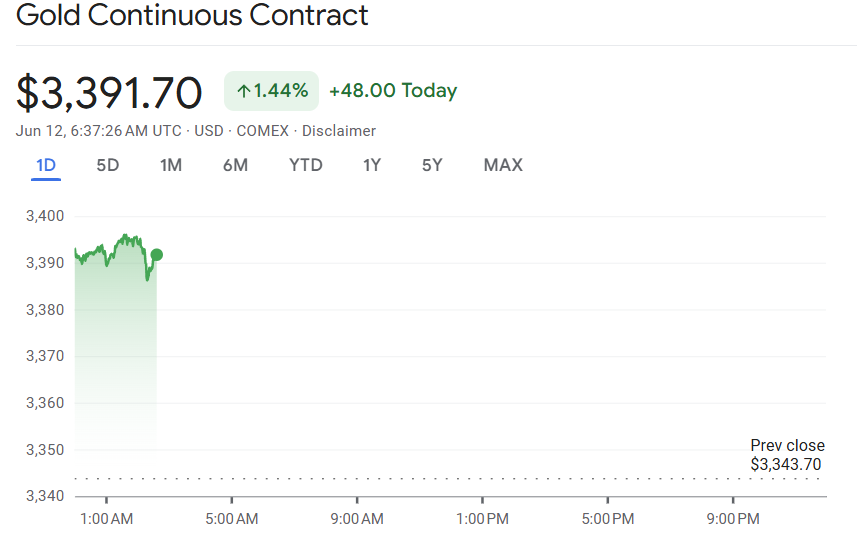This screenshot has width=857, height=542.
Task: Click the green up arrow percent badge
Action: click(272, 91)
